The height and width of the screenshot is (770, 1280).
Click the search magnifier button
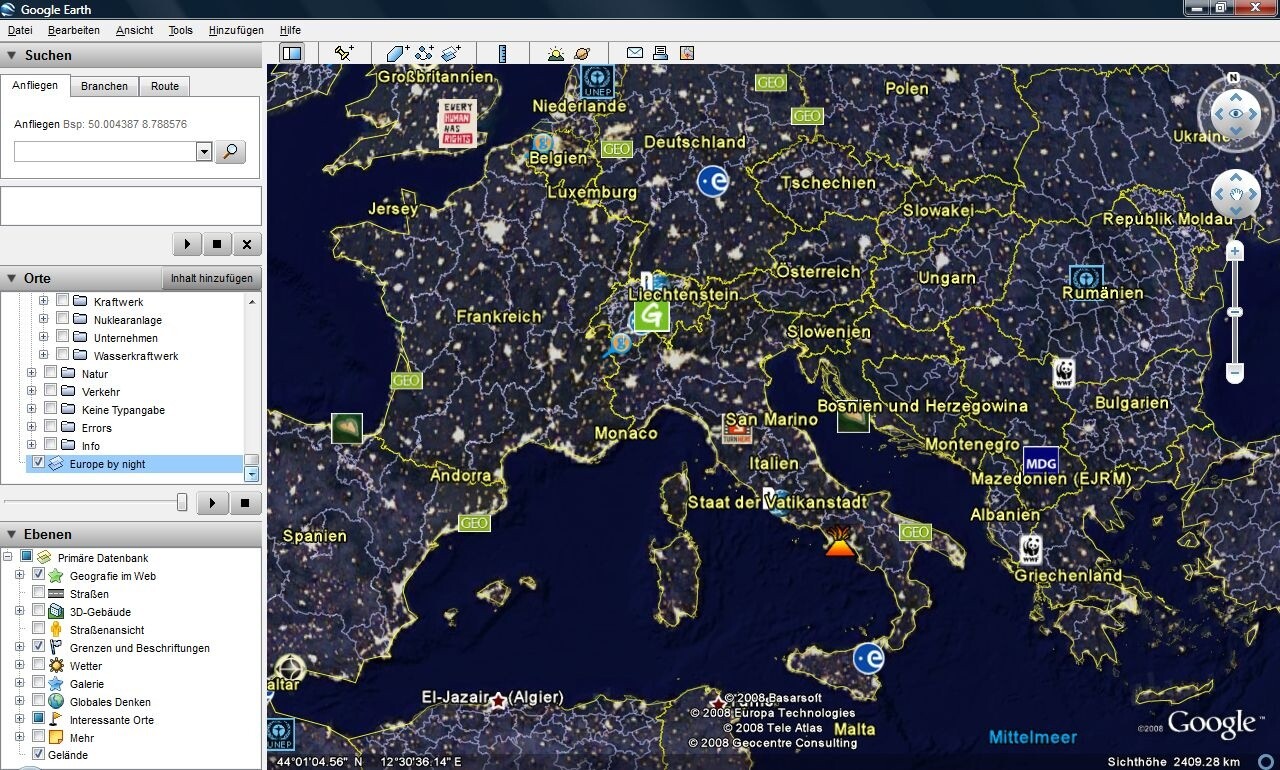(230, 152)
